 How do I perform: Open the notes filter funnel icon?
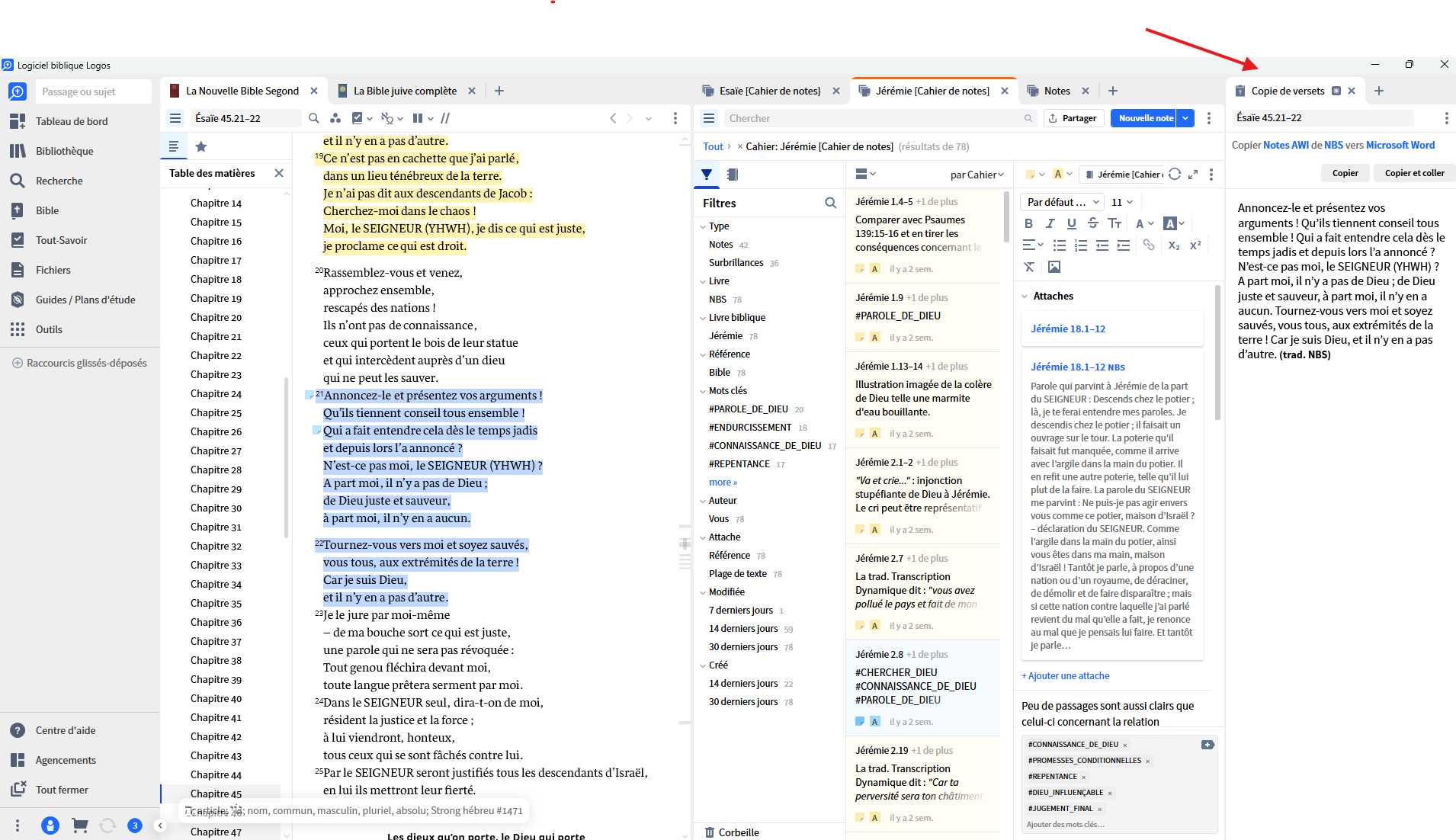707,175
